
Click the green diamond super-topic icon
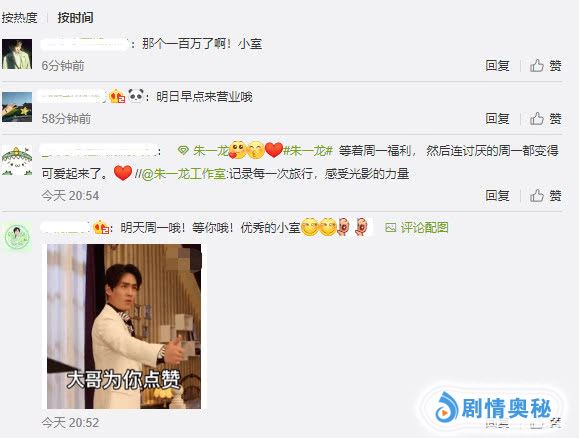coord(183,151)
